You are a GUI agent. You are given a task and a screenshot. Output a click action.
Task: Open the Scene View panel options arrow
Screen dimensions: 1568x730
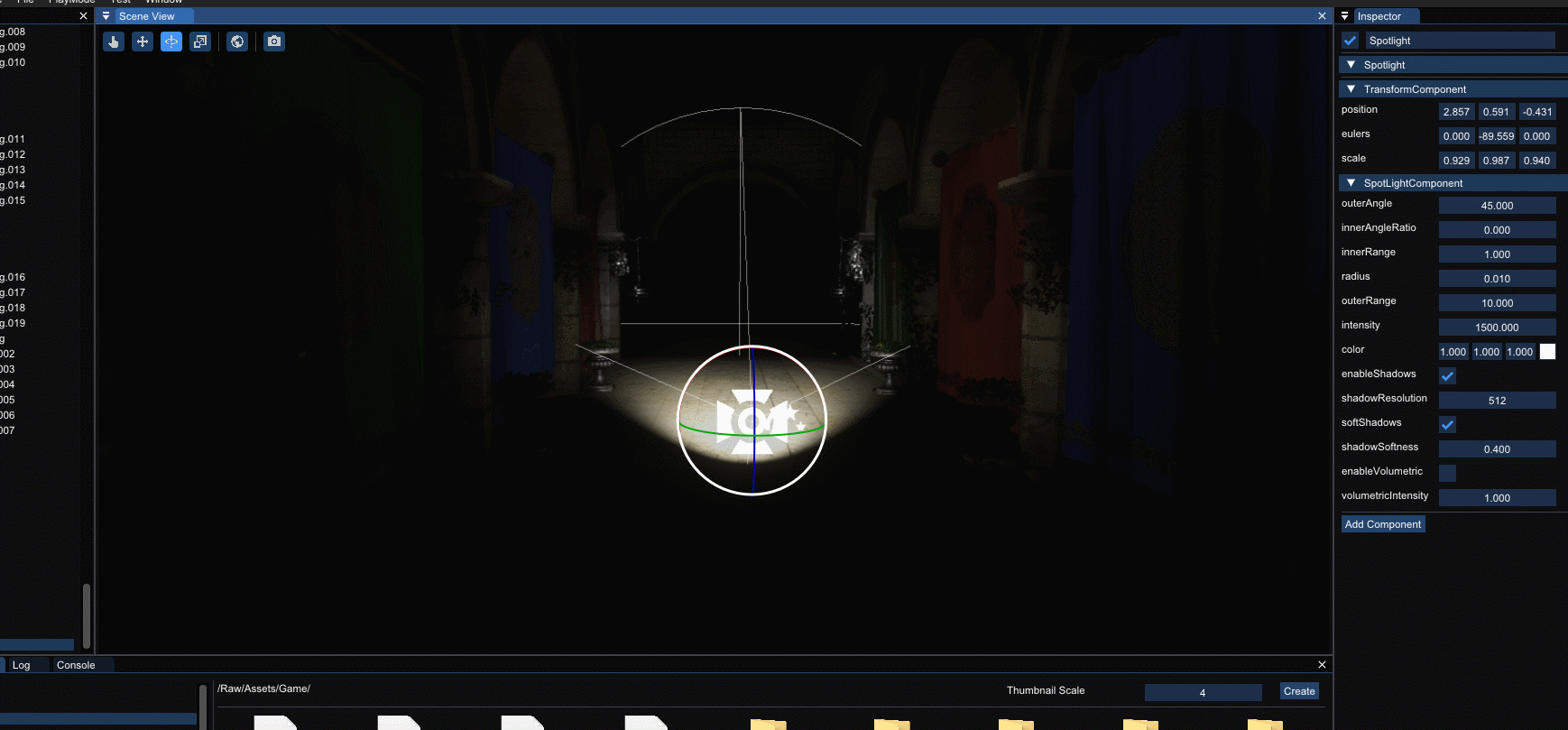106,16
